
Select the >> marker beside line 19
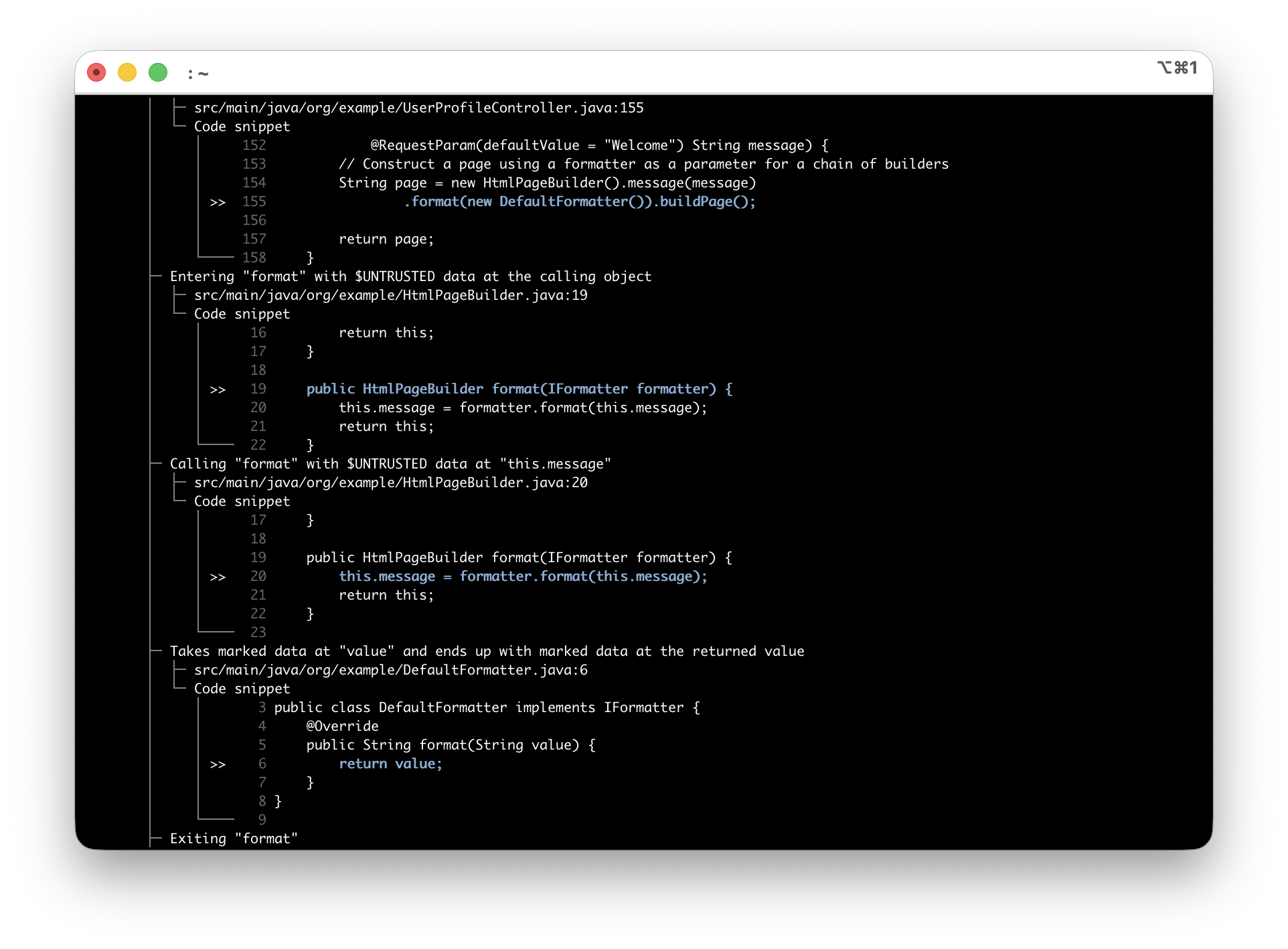[218, 389]
